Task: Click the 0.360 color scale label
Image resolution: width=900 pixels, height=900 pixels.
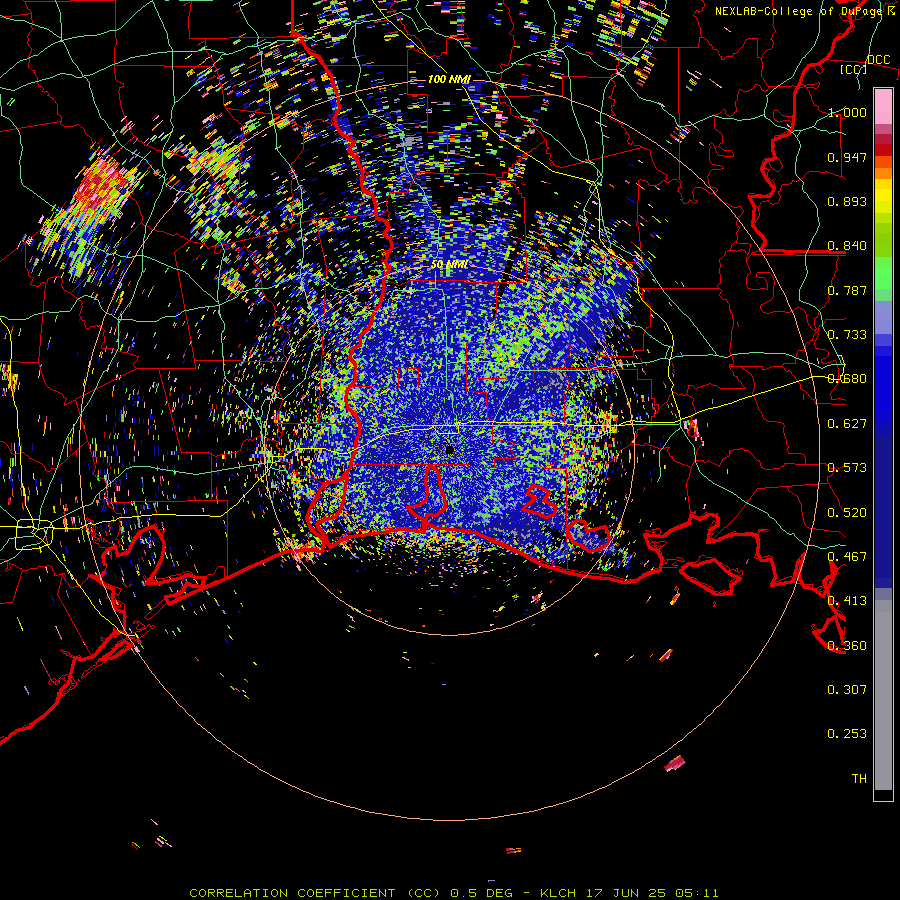Action: 847,646
